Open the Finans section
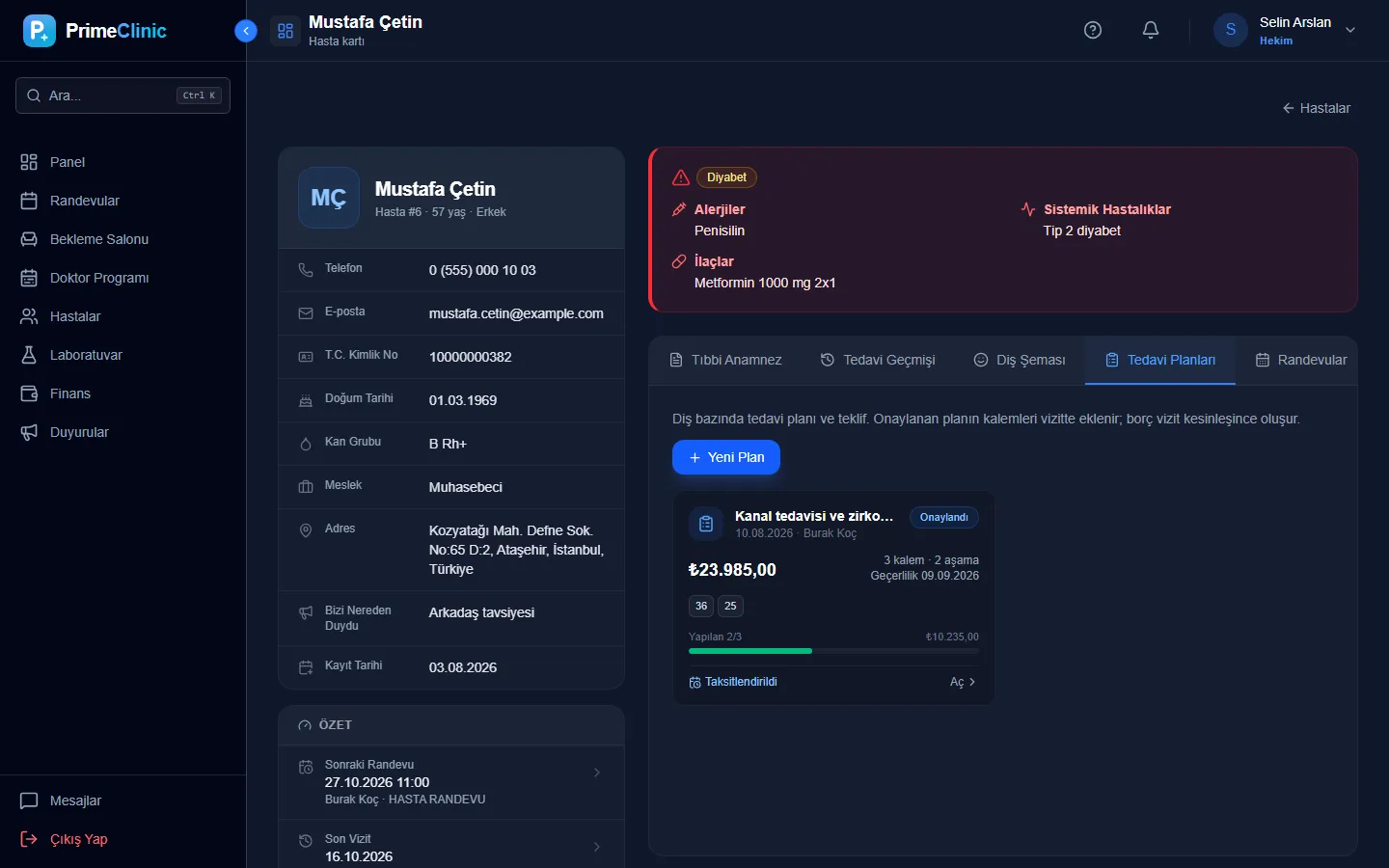 pos(123,393)
